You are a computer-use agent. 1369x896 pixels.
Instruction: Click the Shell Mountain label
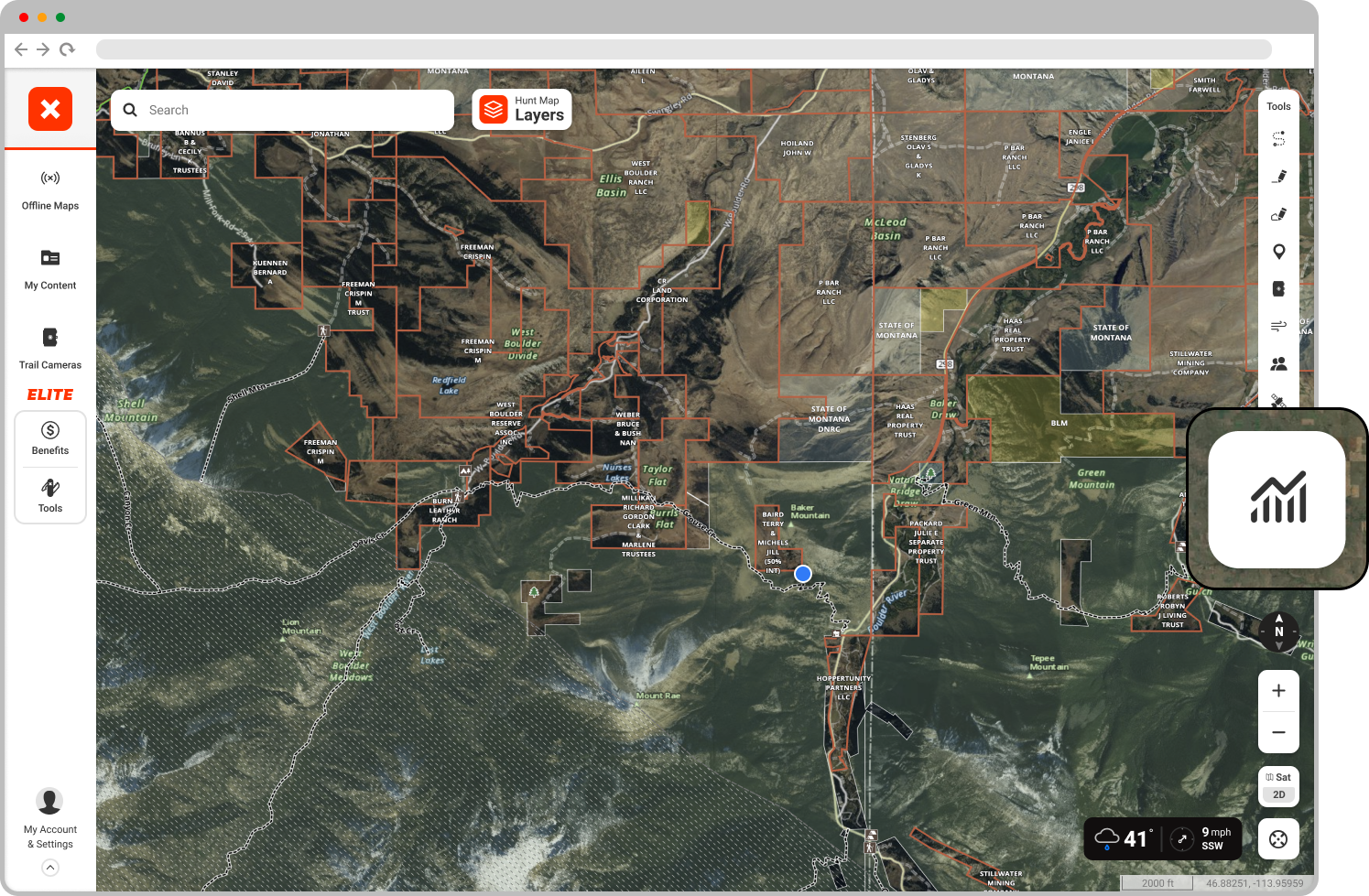[131, 410]
